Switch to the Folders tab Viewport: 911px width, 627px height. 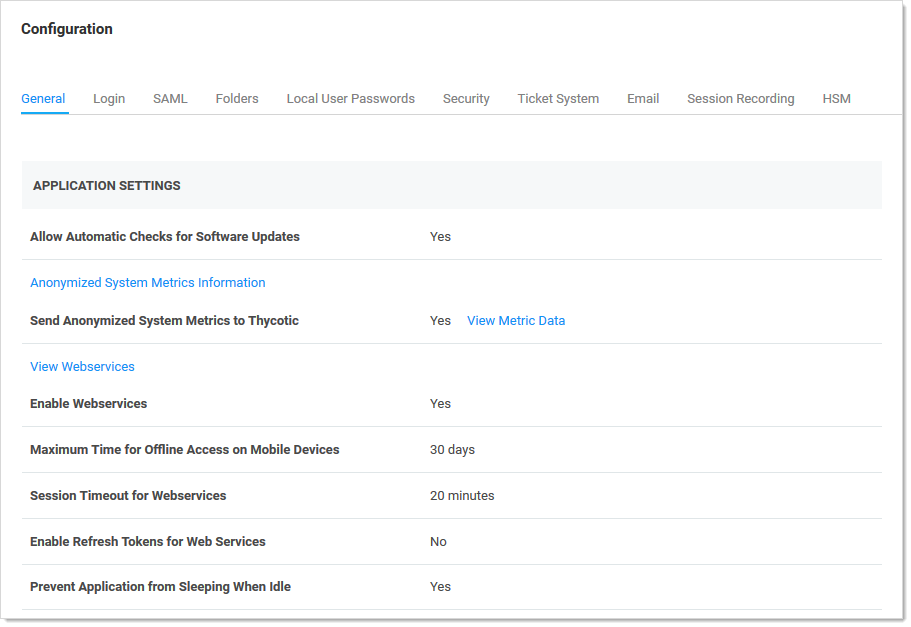tap(236, 98)
